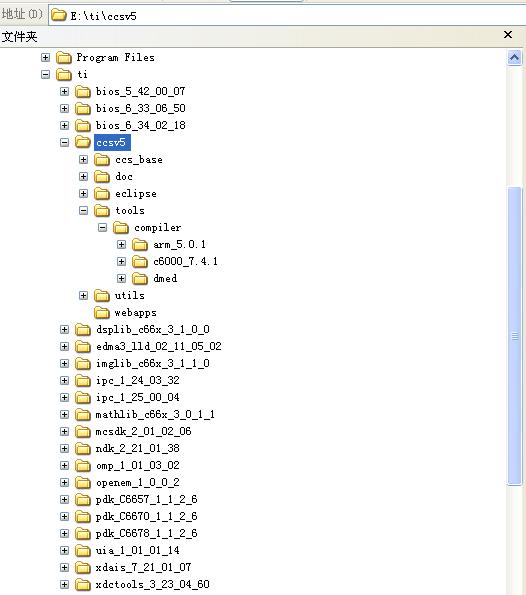
Task: Select the pdk_C6657_1_1_2_6 folder
Action: coord(146,500)
